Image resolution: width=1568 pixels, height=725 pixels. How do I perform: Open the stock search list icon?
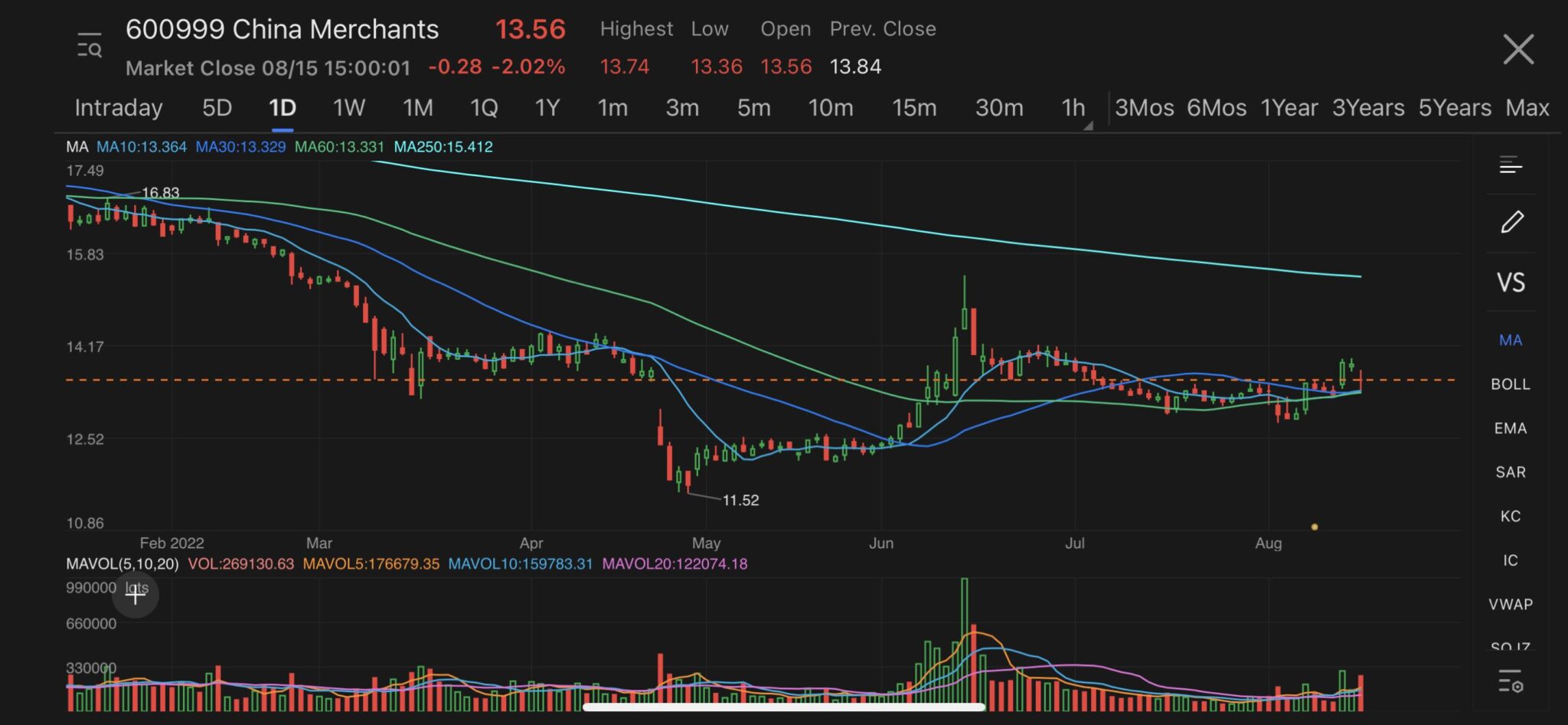[x=90, y=46]
